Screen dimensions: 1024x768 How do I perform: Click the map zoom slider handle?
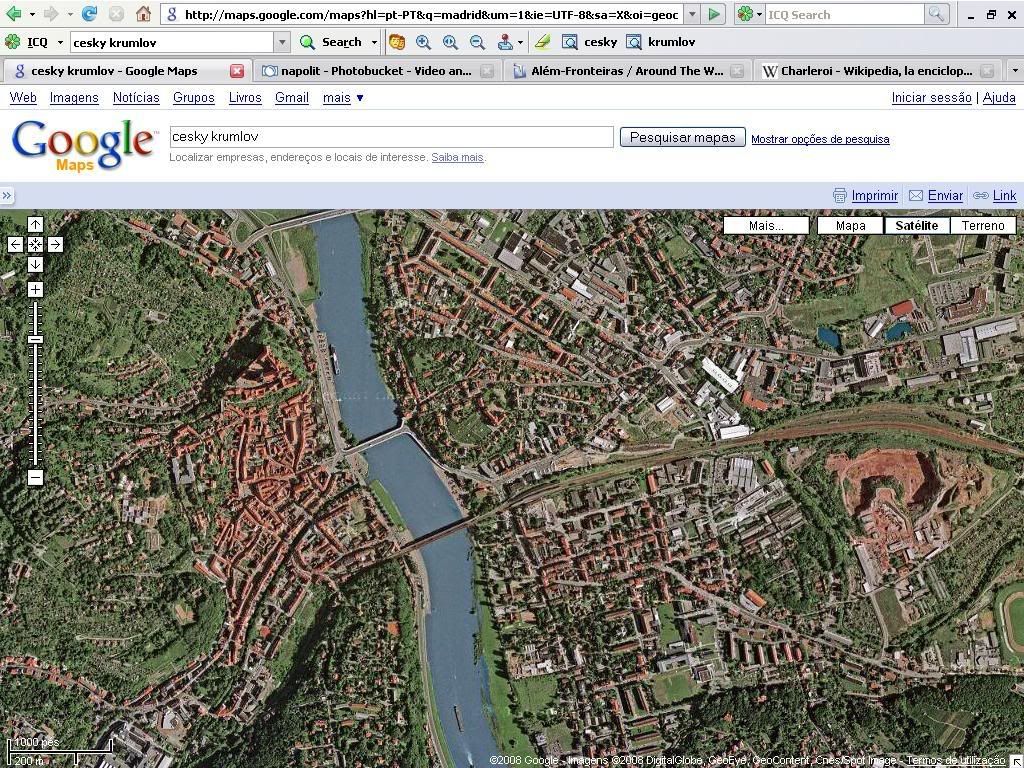pyautogui.click(x=35, y=340)
